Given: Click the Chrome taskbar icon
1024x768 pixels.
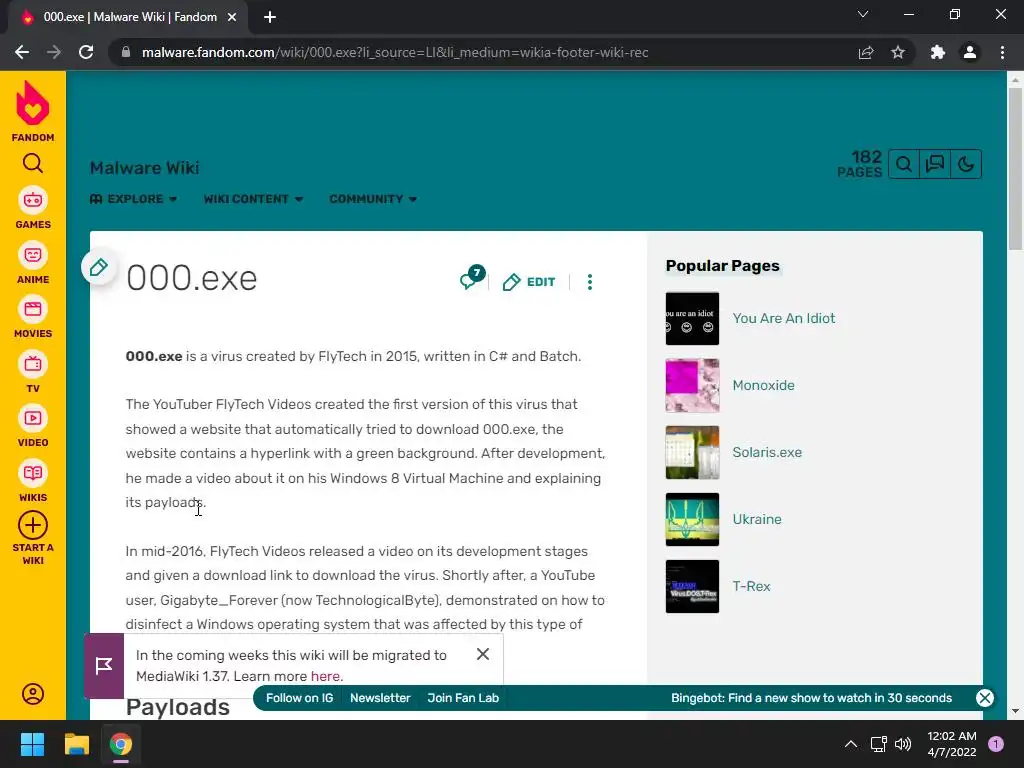Looking at the screenshot, I should [x=120, y=744].
